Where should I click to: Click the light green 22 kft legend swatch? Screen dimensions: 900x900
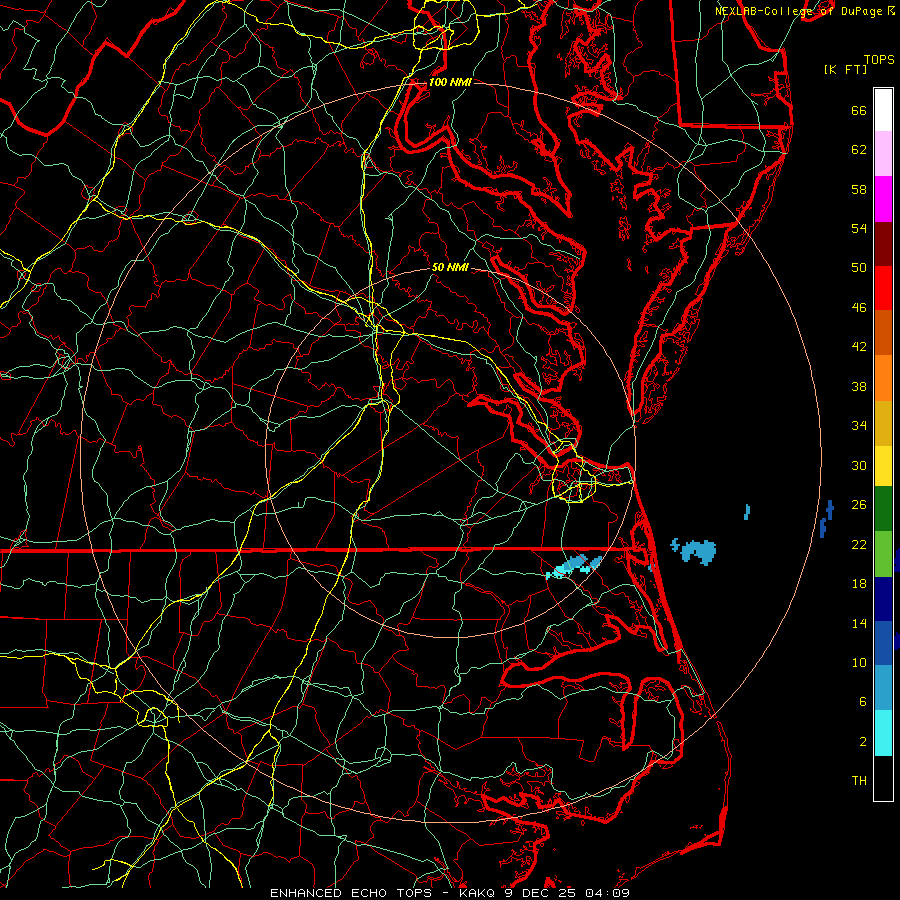[883, 554]
